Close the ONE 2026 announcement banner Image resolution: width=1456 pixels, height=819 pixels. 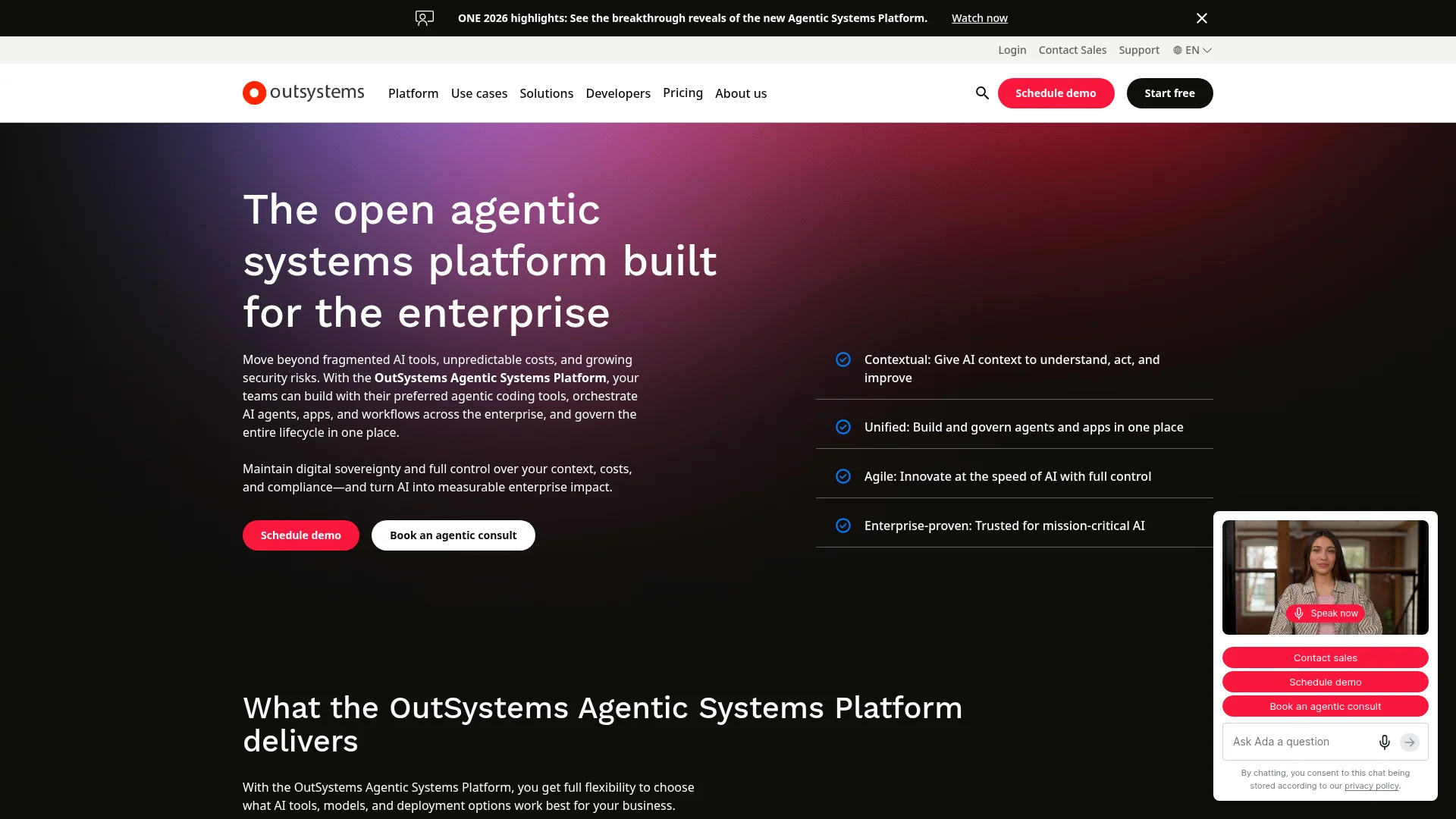pyautogui.click(x=1201, y=18)
